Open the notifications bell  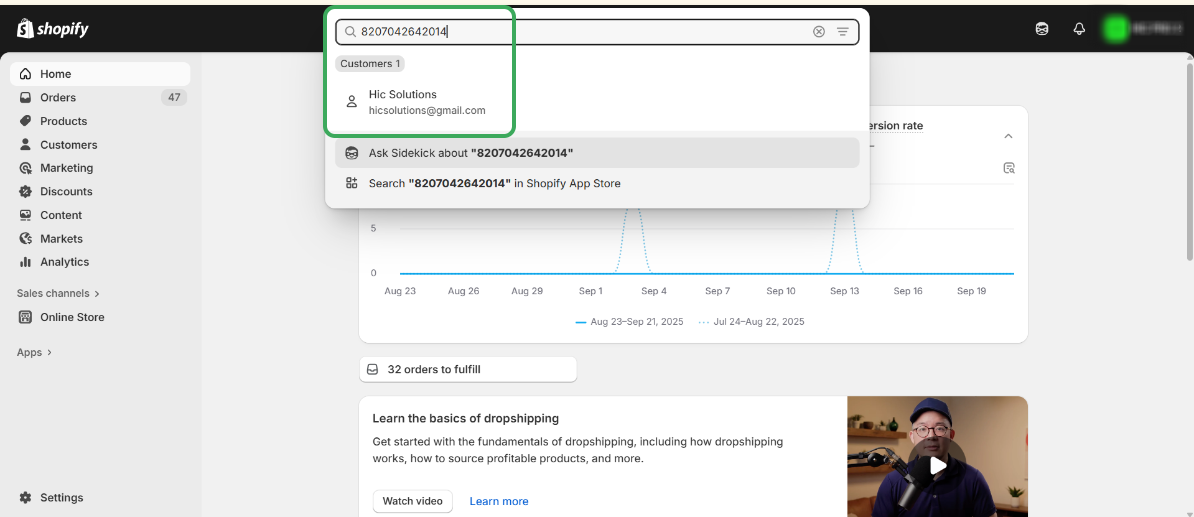coord(1079,29)
